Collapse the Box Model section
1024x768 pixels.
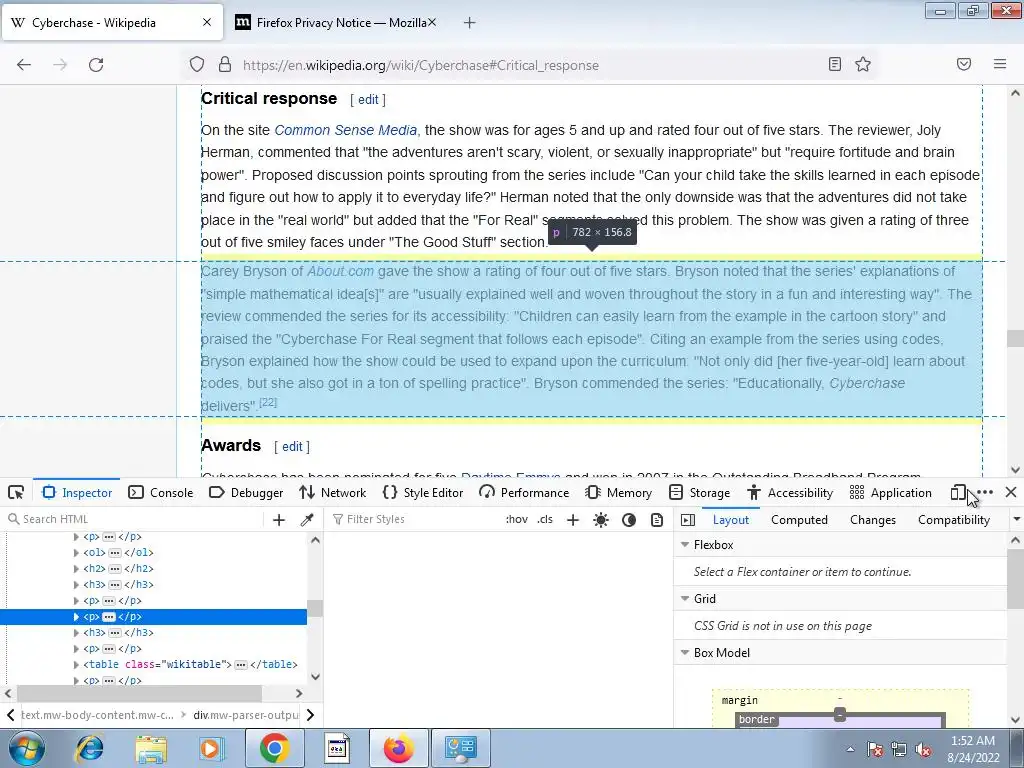685,652
